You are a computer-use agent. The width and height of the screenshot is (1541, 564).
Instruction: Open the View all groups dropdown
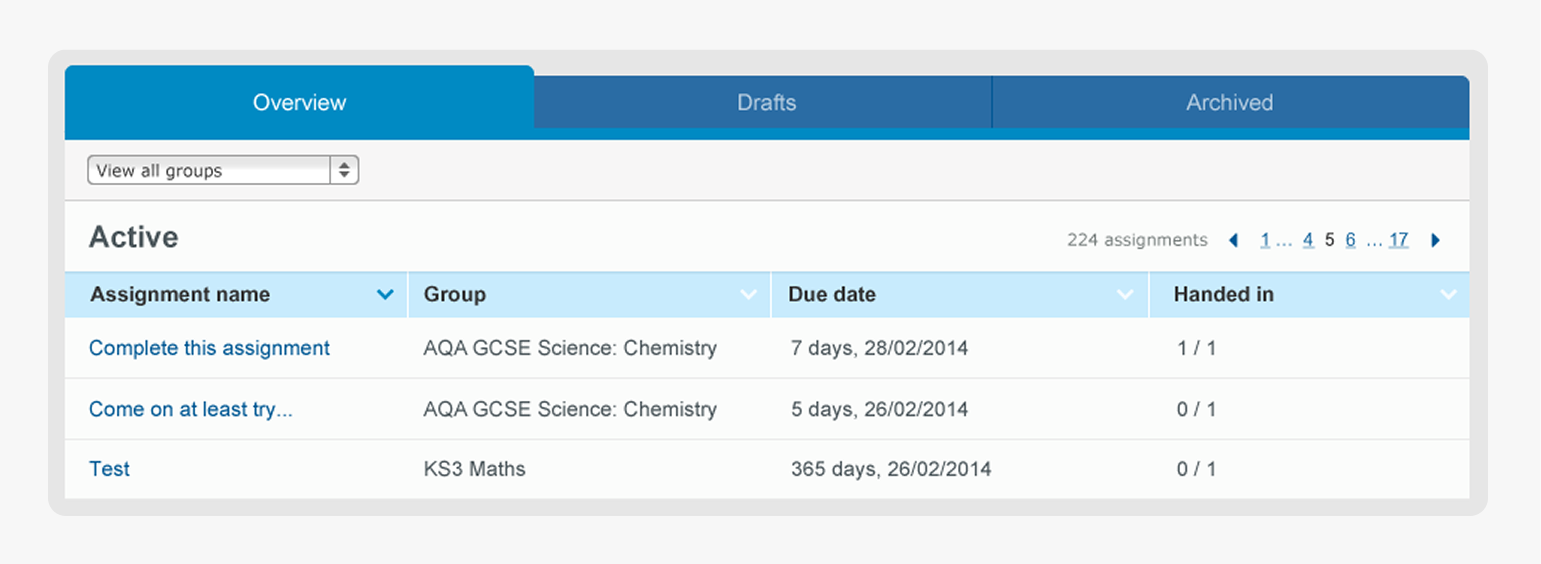(223, 170)
